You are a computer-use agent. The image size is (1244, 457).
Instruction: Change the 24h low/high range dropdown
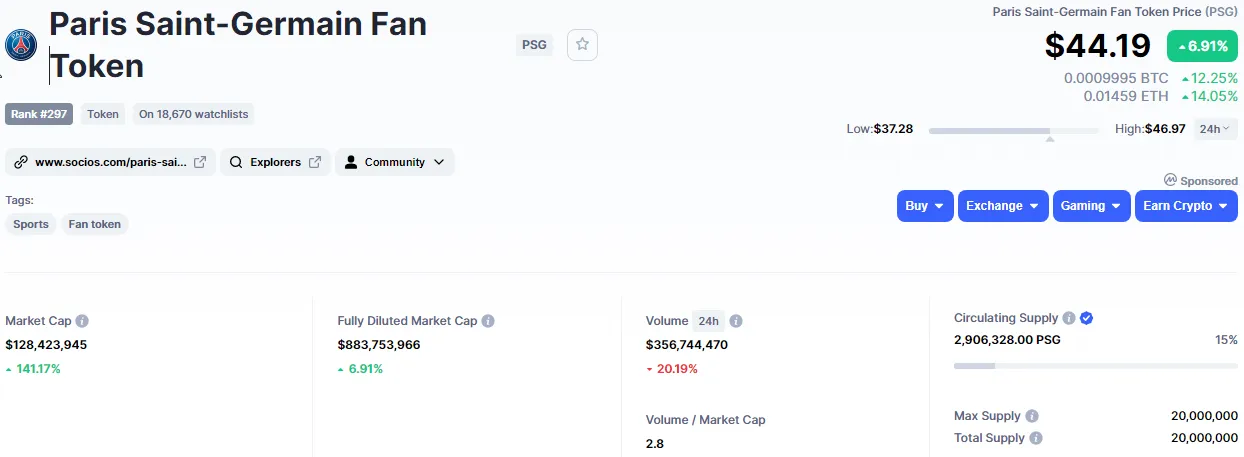tap(1215, 129)
